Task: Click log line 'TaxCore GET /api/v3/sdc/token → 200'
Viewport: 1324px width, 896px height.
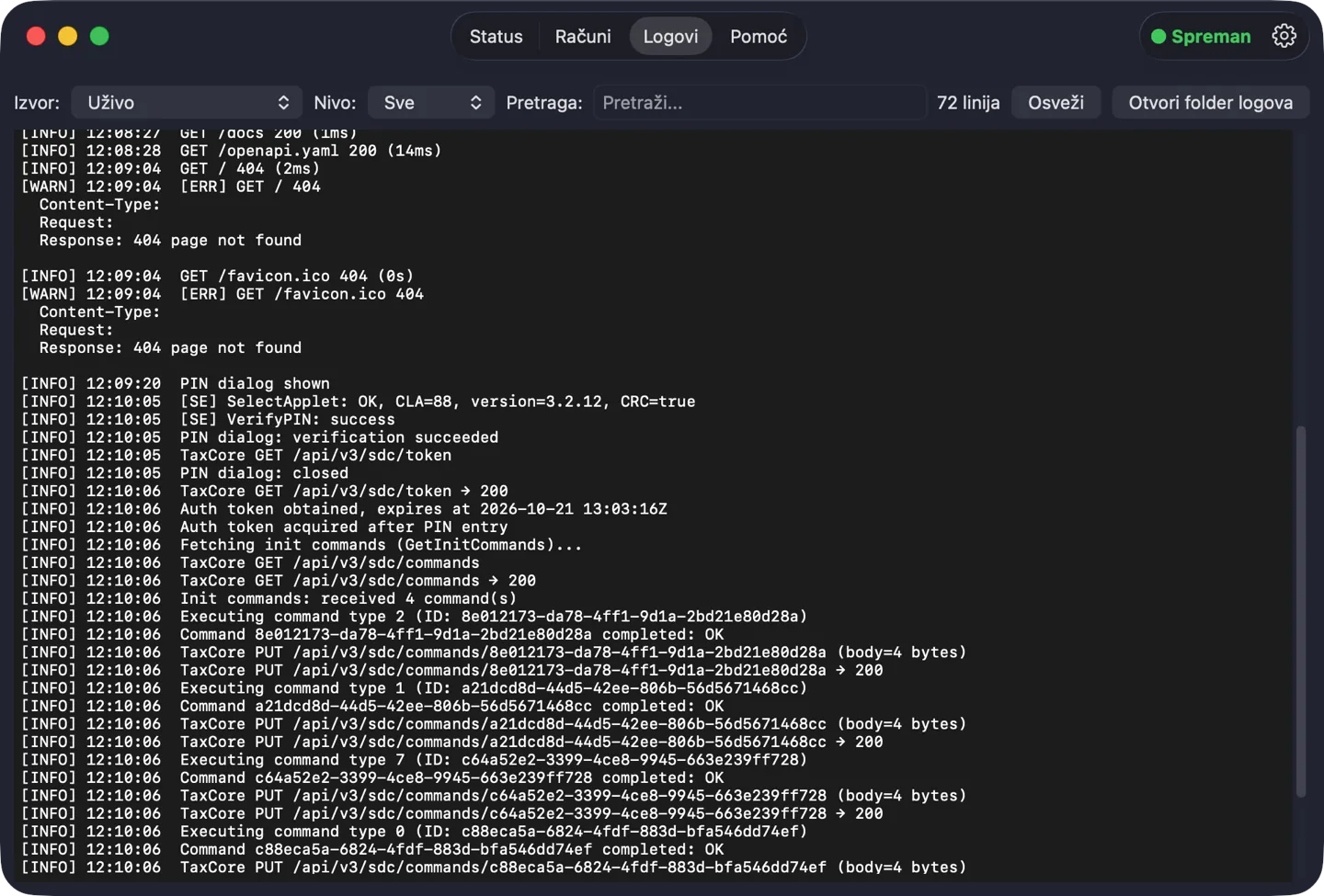Action: point(265,491)
